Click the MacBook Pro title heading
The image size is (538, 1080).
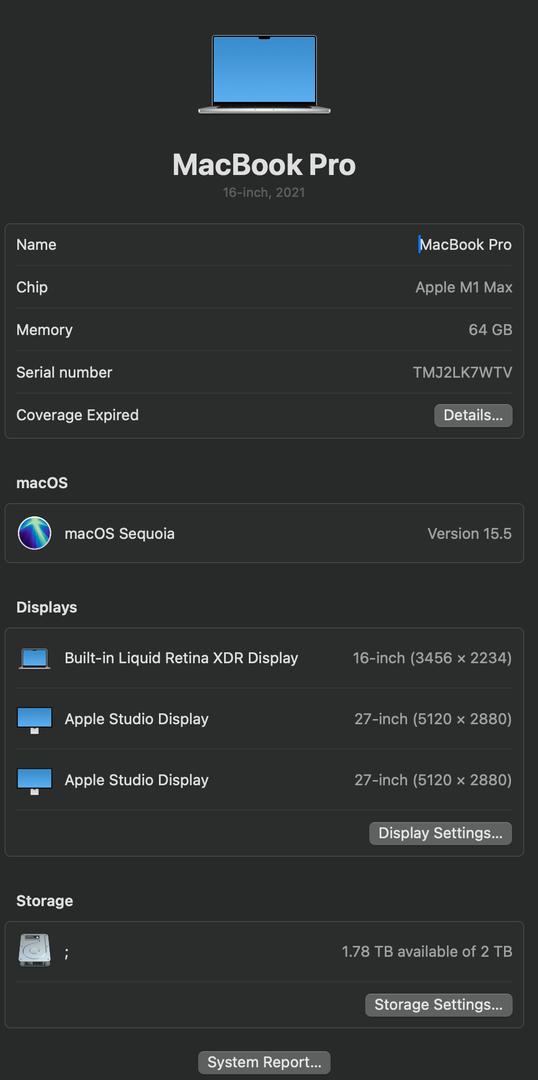coord(265,165)
